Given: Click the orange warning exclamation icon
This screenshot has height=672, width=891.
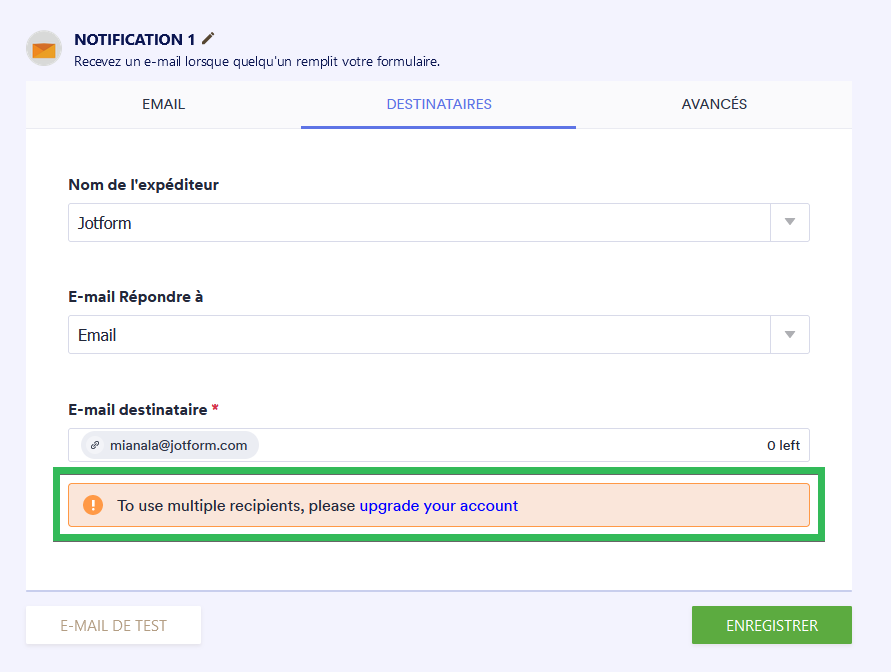Looking at the screenshot, I should (93, 506).
